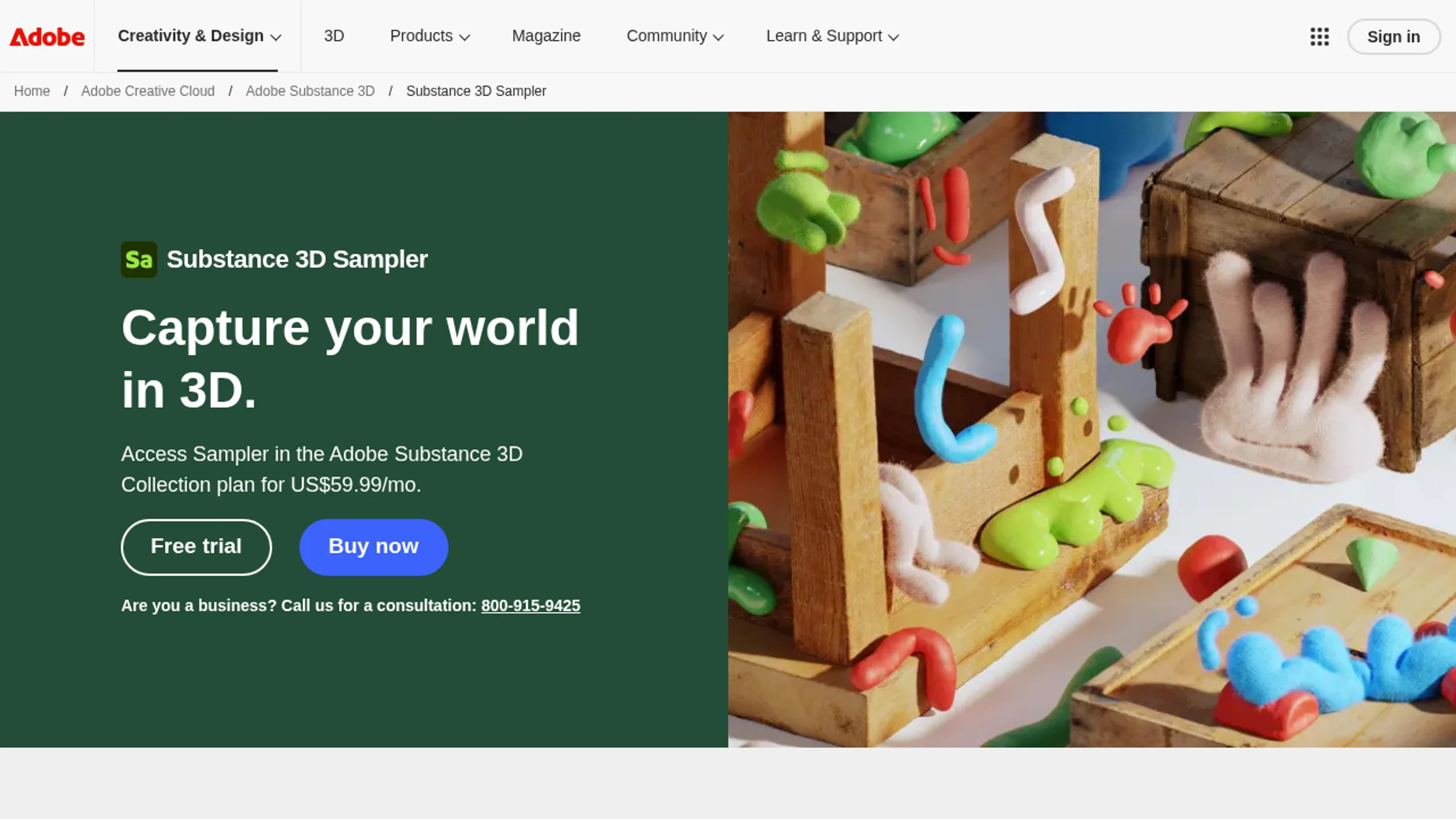Go to Home breadcrumb
Viewport: 1456px width, 819px height.
(x=32, y=91)
